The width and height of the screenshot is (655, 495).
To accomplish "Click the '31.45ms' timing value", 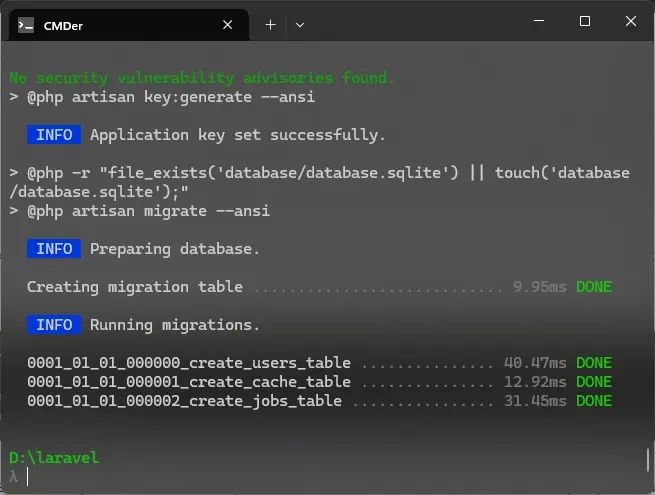I will tap(535, 401).
